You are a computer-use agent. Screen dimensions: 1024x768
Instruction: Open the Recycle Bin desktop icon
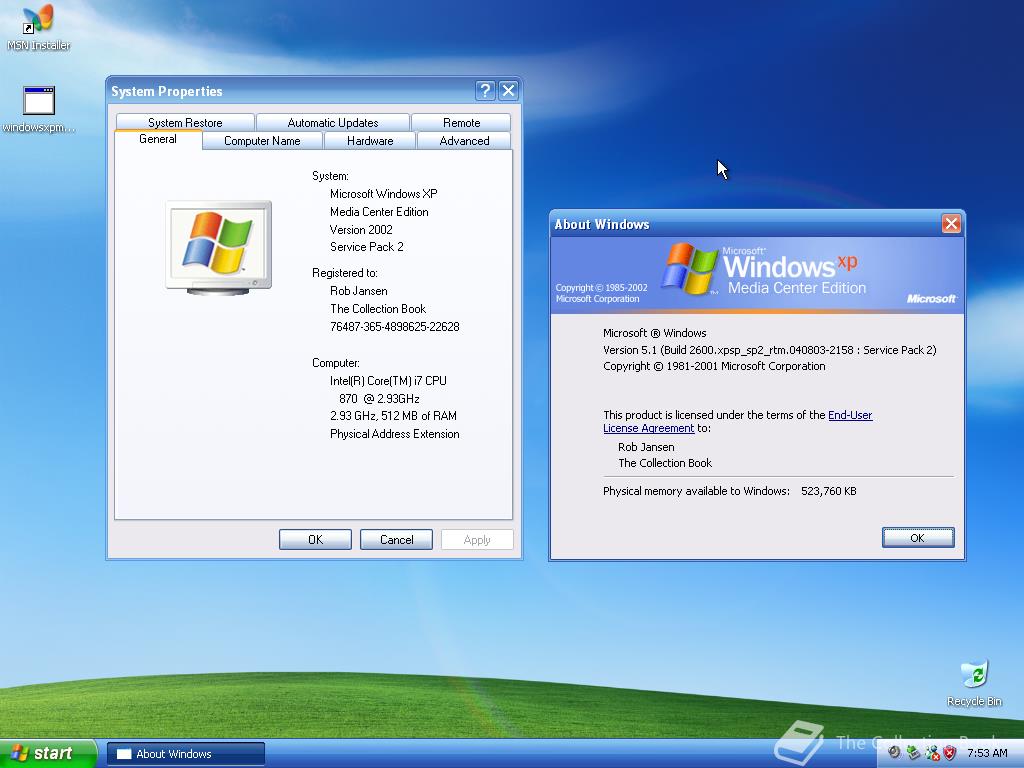[974, 683]
